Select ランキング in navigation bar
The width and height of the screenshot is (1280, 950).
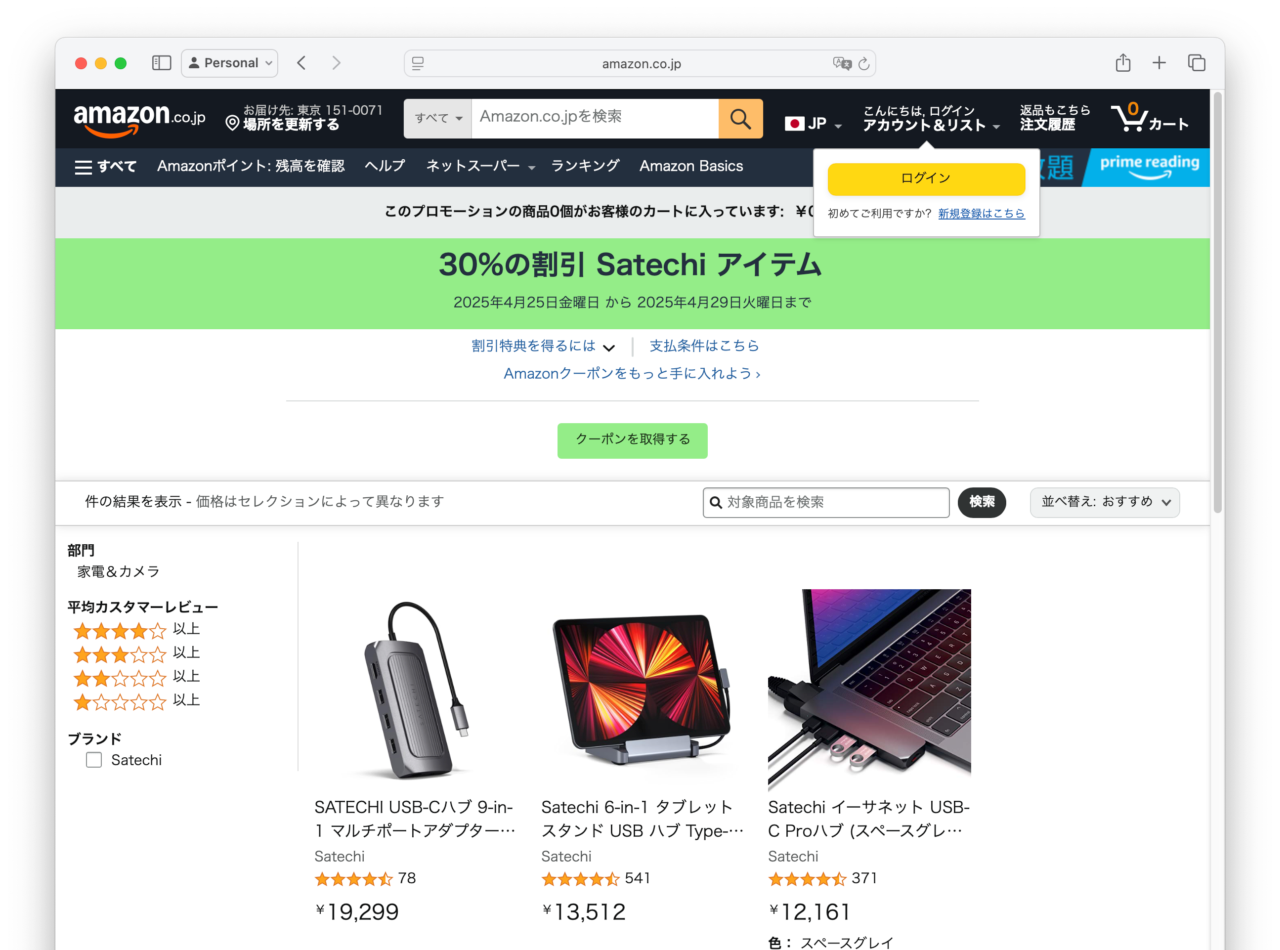pyautogui.click(x=585, y=166)
